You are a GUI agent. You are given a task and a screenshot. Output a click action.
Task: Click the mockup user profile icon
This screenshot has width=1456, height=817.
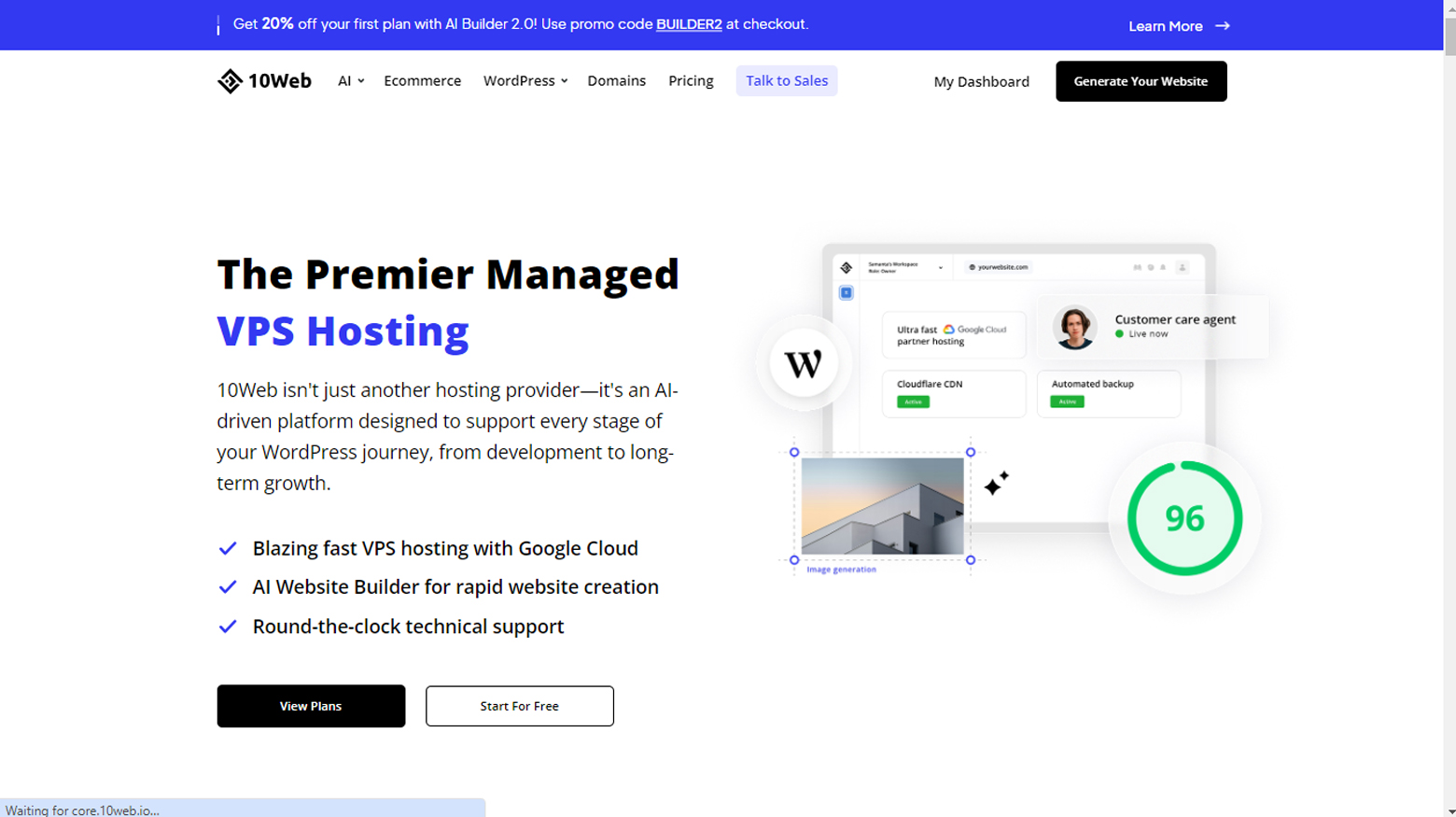pos(1183,267)
